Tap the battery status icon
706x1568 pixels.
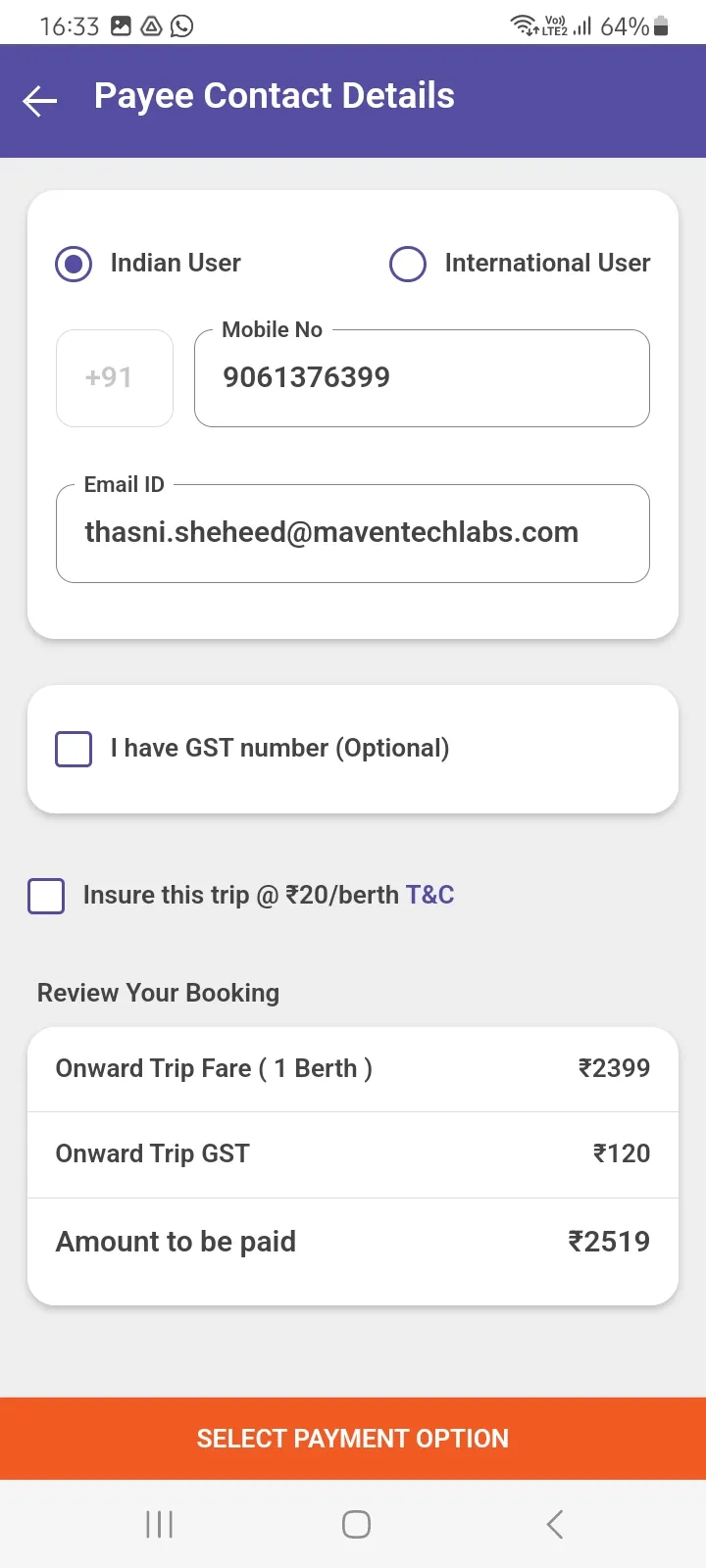point(661,26)
